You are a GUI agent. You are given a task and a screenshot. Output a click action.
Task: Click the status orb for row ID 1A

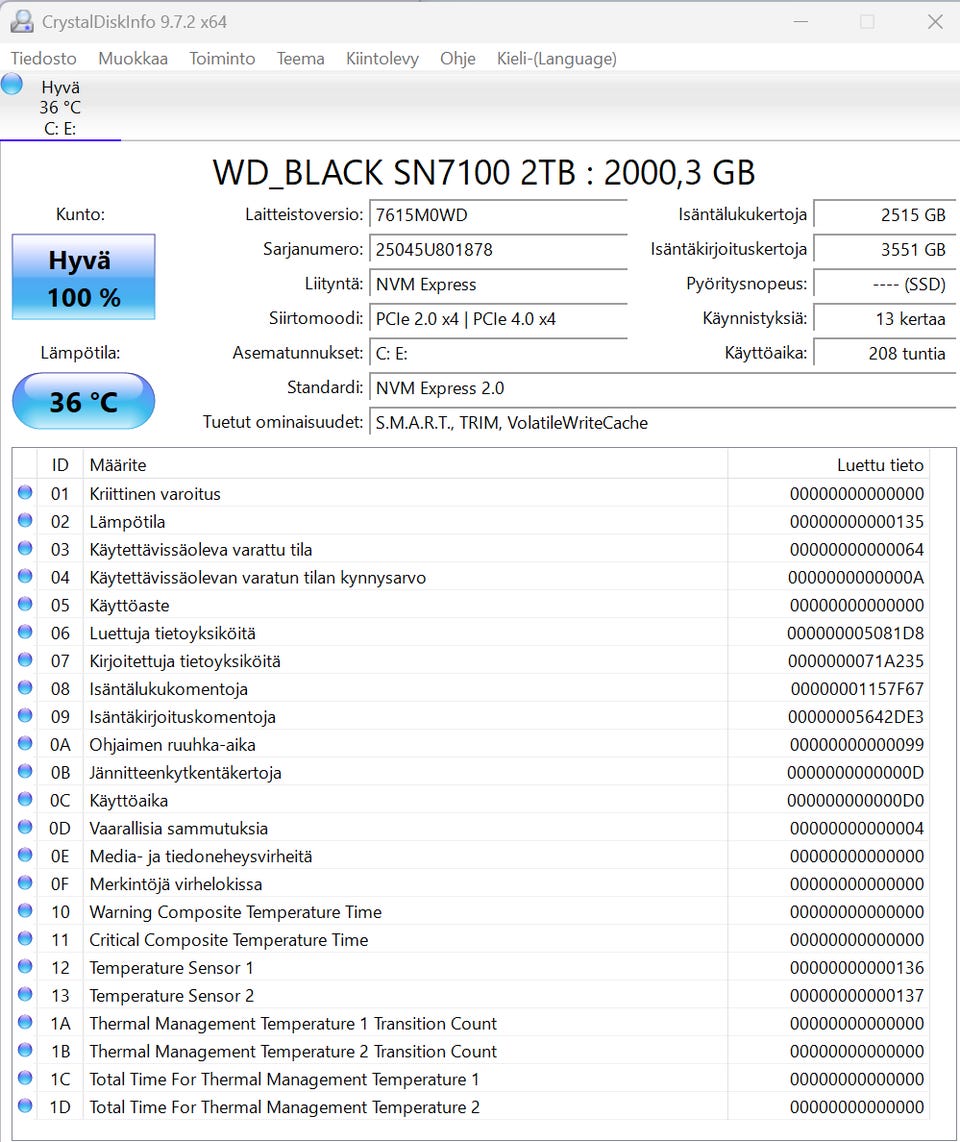25,1022
